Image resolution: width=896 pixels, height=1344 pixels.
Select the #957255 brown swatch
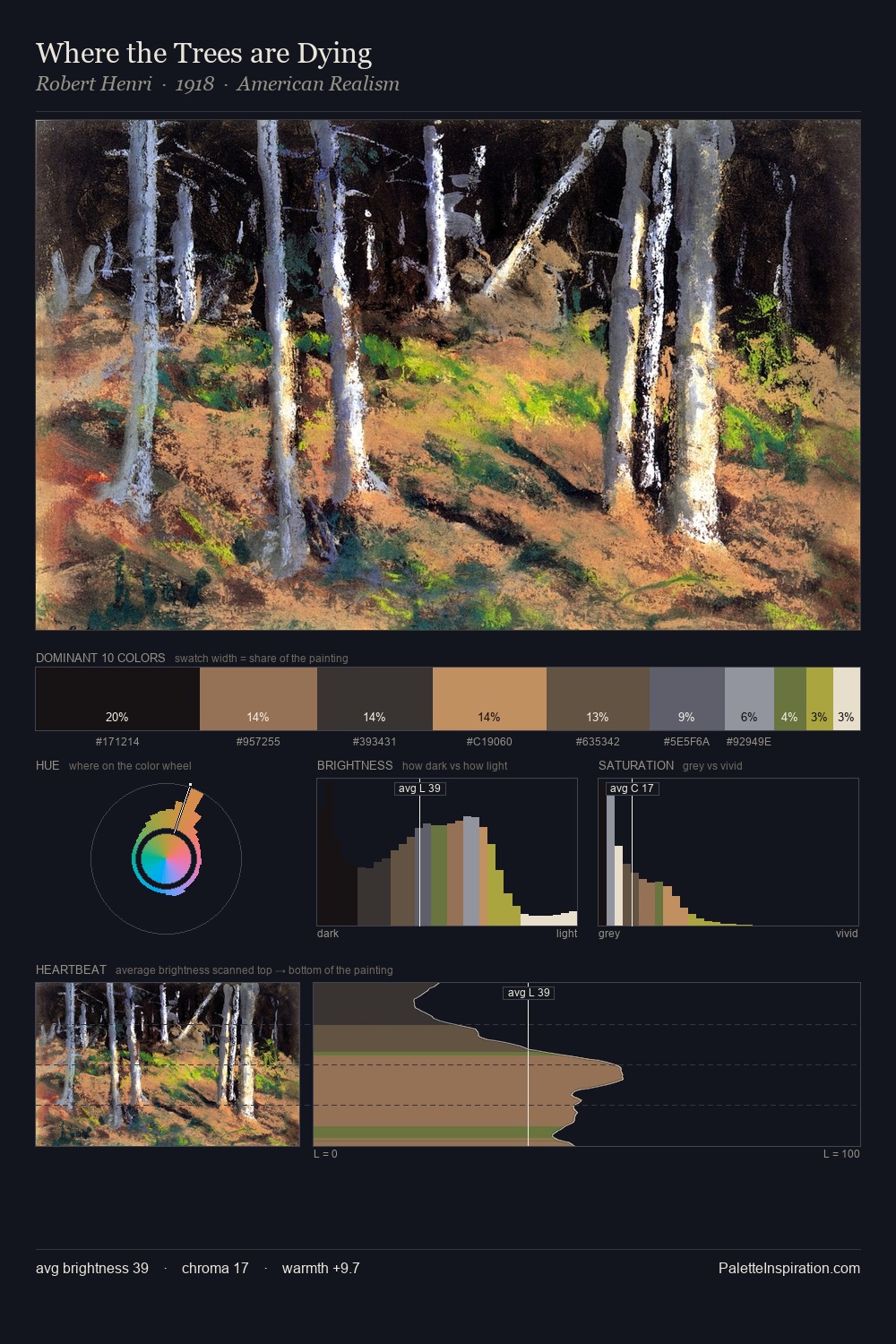258,699
